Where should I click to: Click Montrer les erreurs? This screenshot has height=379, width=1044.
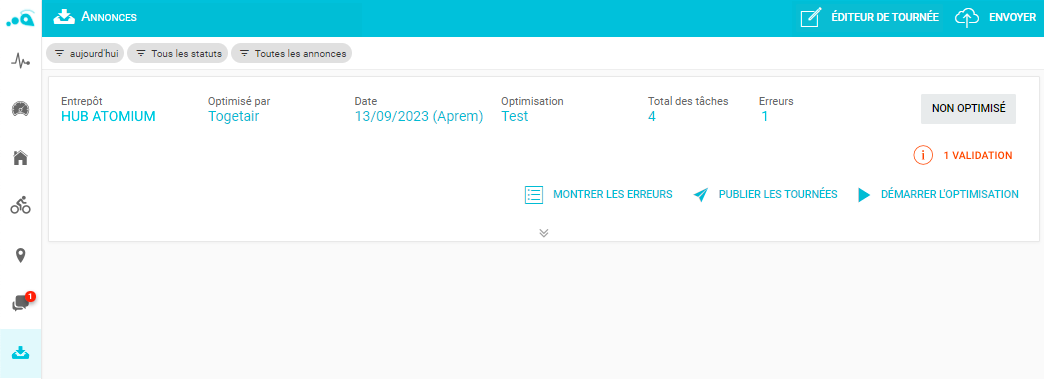(x=599, y=194)
